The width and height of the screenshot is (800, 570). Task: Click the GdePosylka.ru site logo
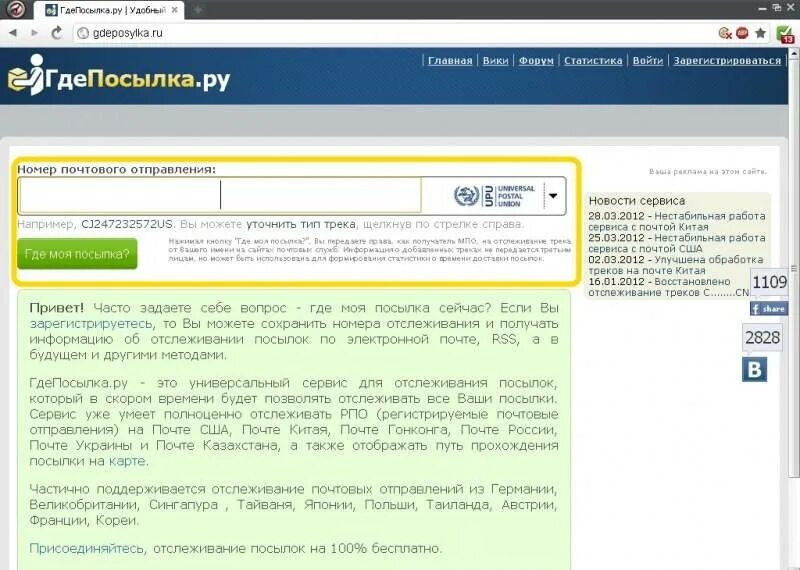click(119, 77)
